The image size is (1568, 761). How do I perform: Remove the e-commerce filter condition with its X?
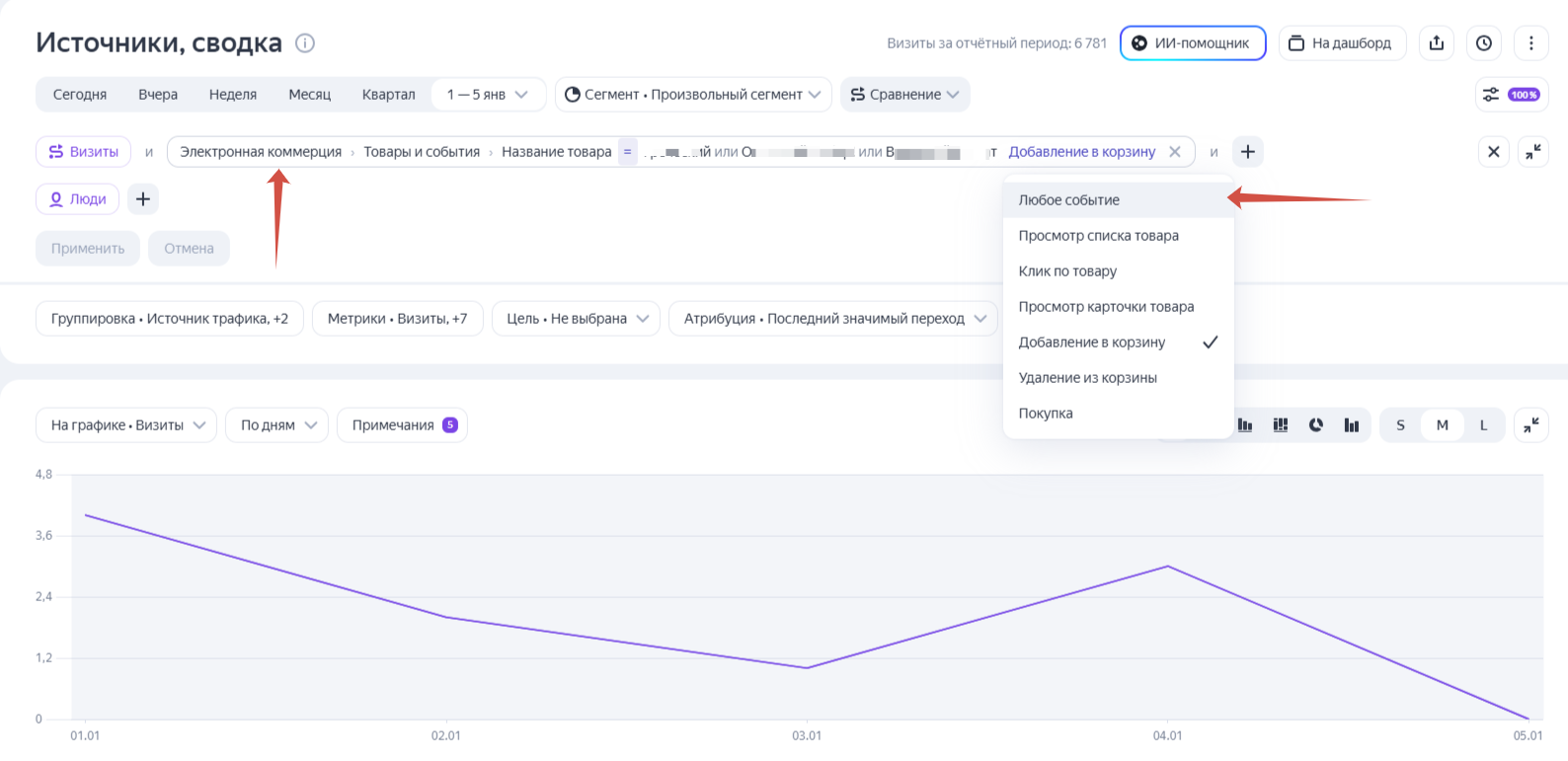[1175, 152]
